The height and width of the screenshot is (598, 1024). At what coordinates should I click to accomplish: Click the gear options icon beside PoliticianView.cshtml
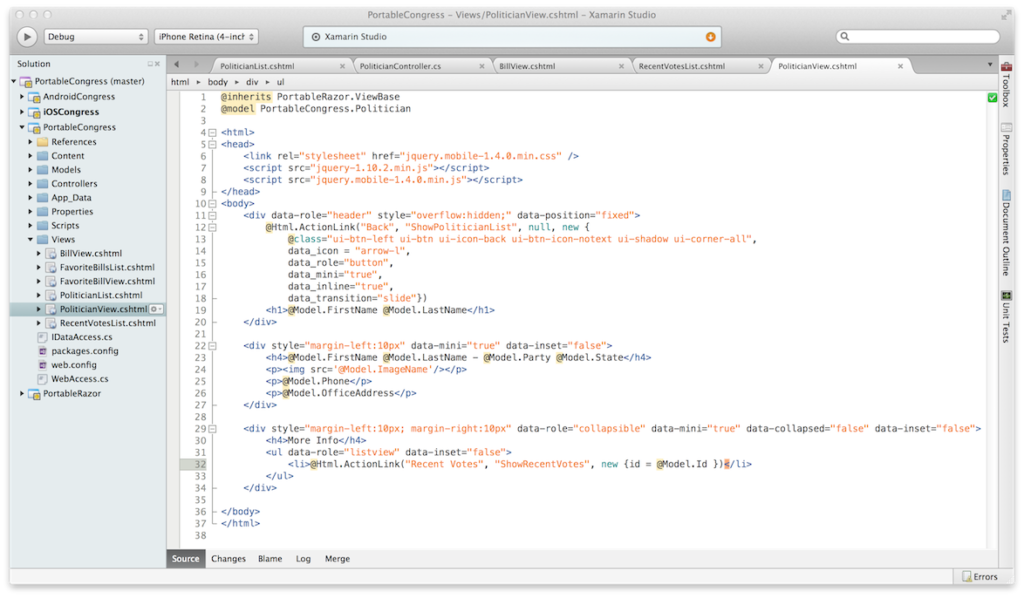click(x=158, y=310)
